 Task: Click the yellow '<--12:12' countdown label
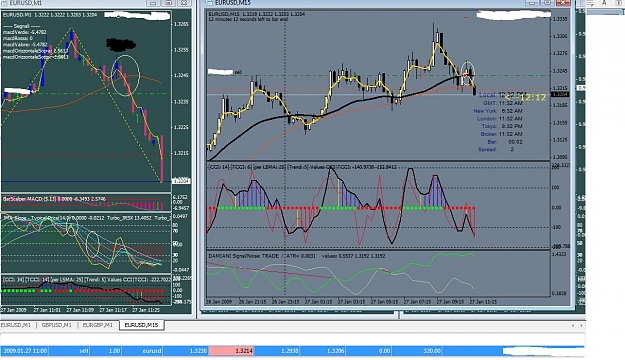(525, 97)
